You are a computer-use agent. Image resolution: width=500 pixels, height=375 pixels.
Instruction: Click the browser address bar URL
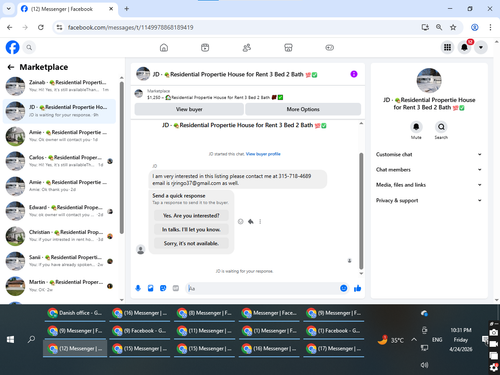(130, 27)
